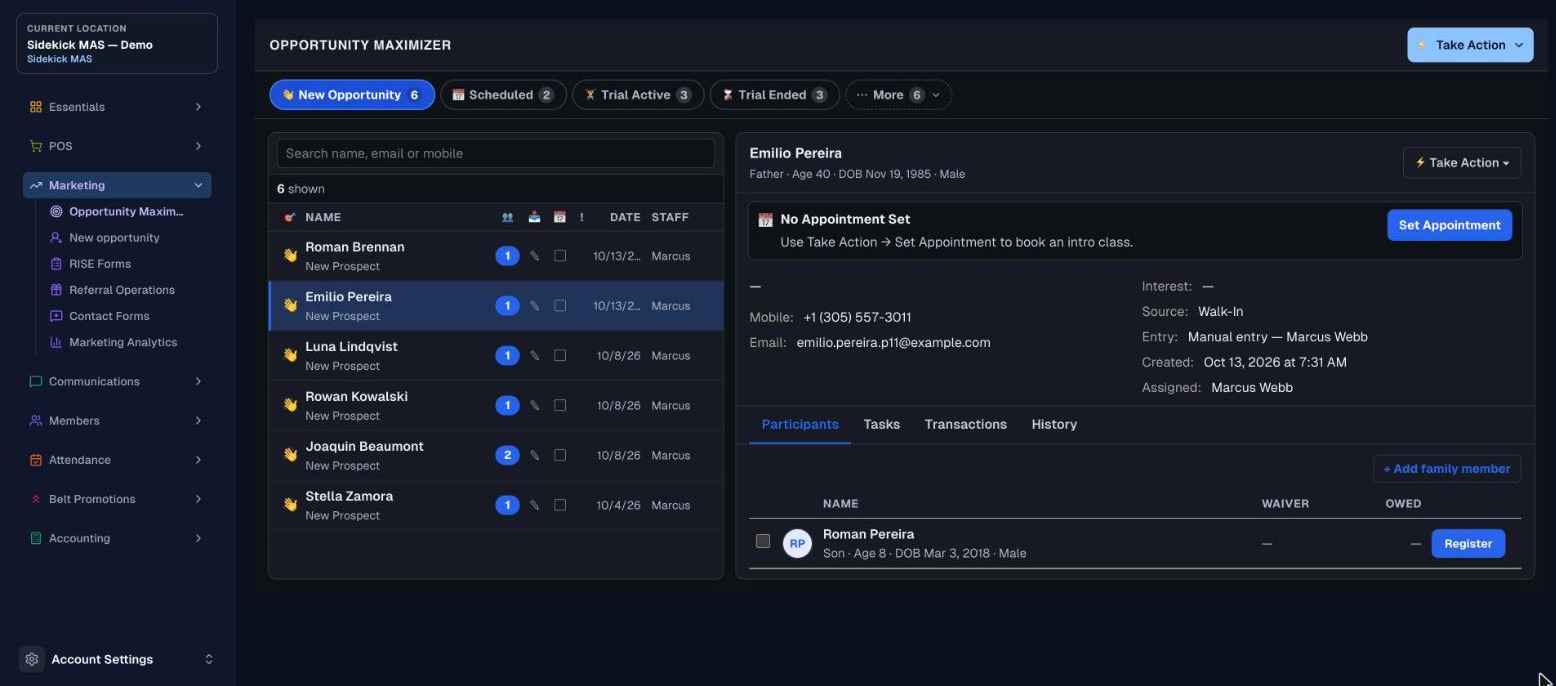Expand the POS menu chevron
The image size is (1556, 686).
point(198,146)
